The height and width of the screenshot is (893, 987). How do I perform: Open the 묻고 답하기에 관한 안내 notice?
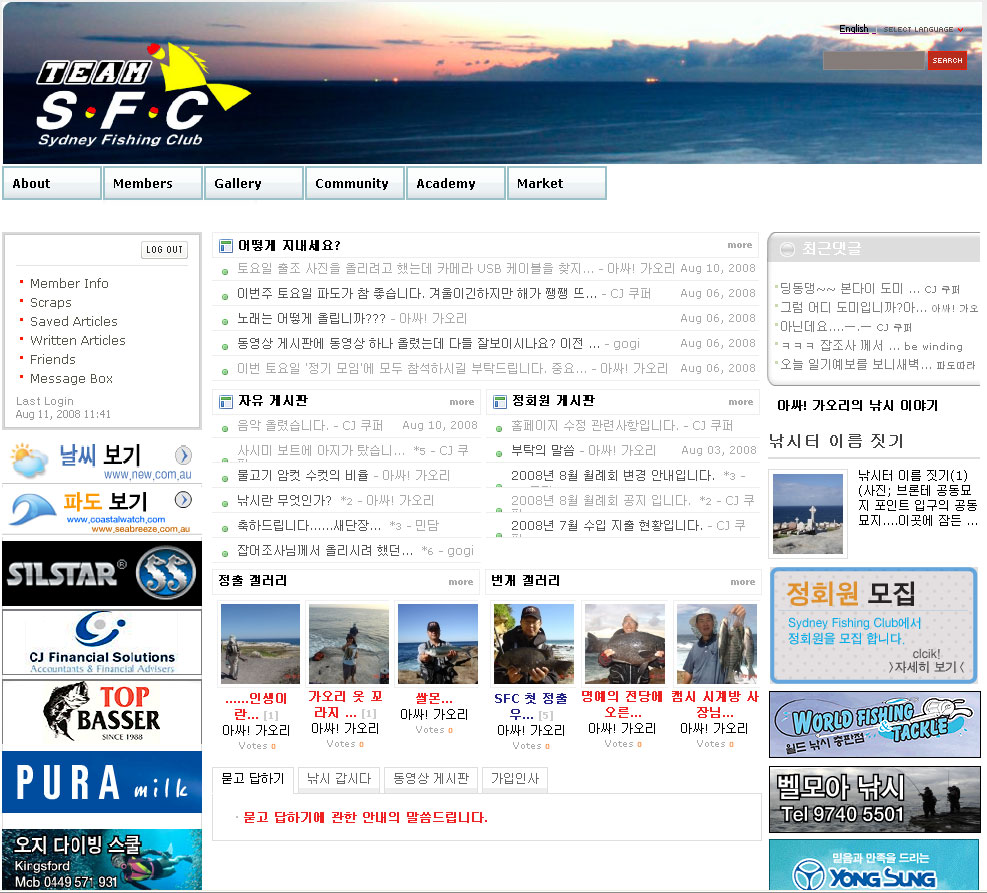point(365,817)
